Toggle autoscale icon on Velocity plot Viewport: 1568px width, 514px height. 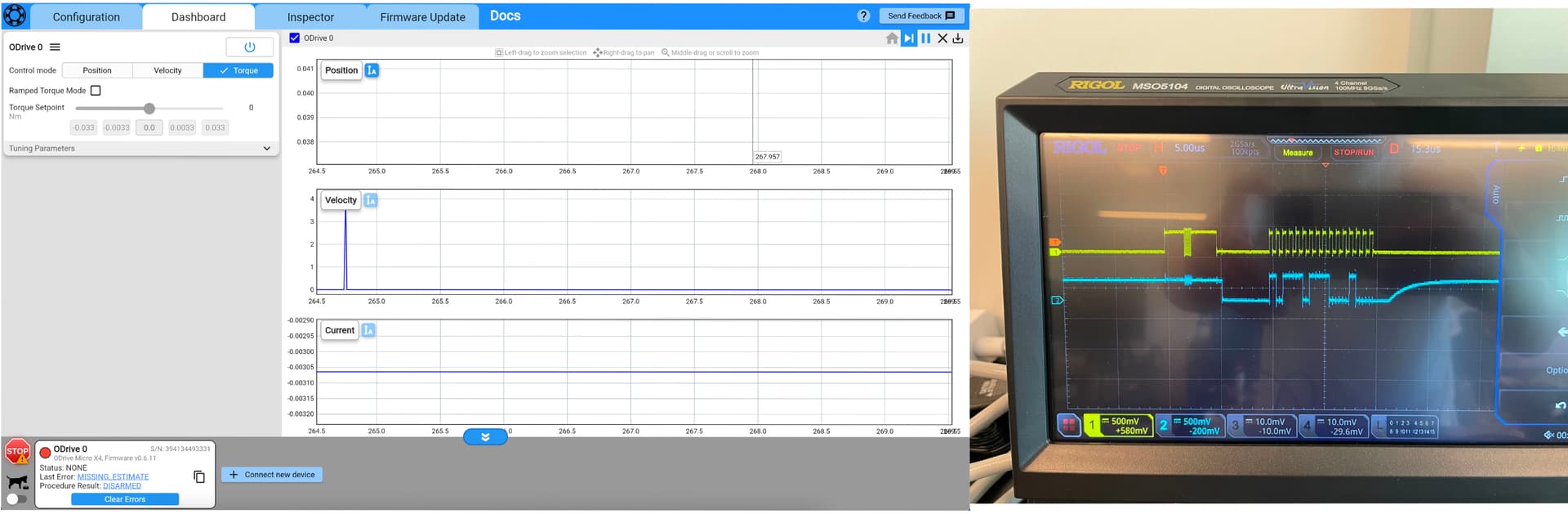tap(371, 200)
